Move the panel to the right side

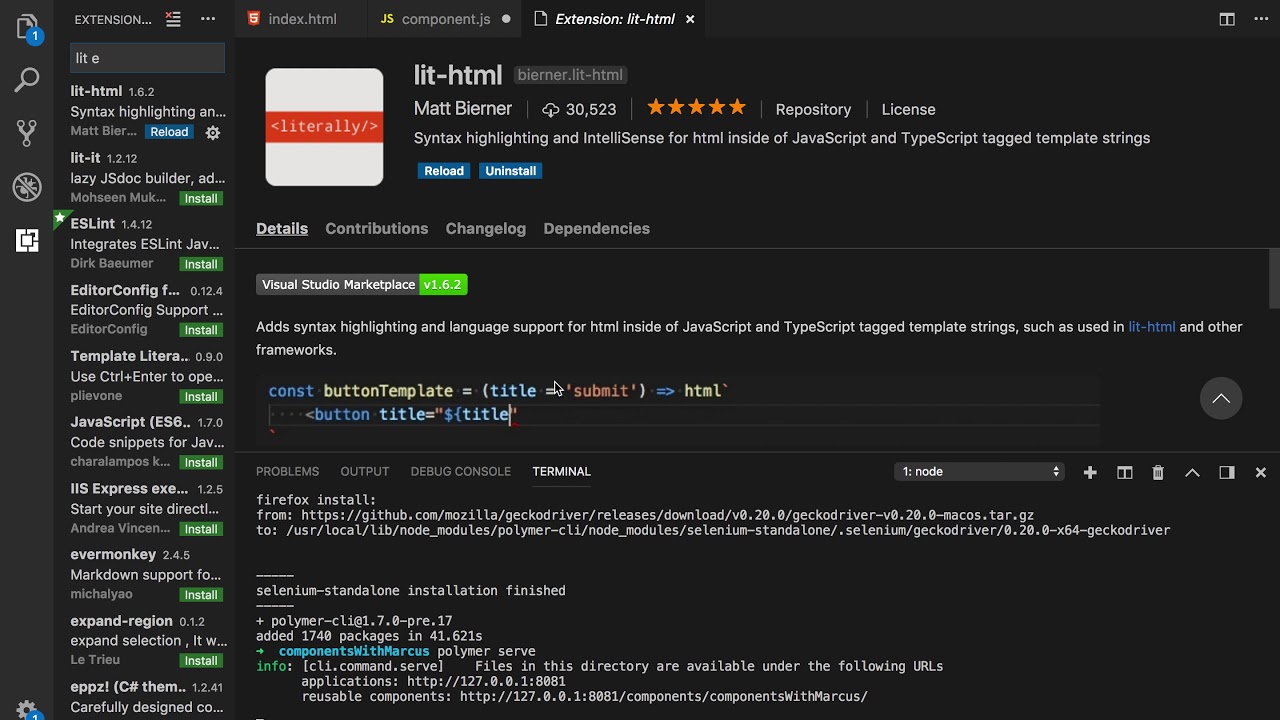click(x=1227, y=472)
